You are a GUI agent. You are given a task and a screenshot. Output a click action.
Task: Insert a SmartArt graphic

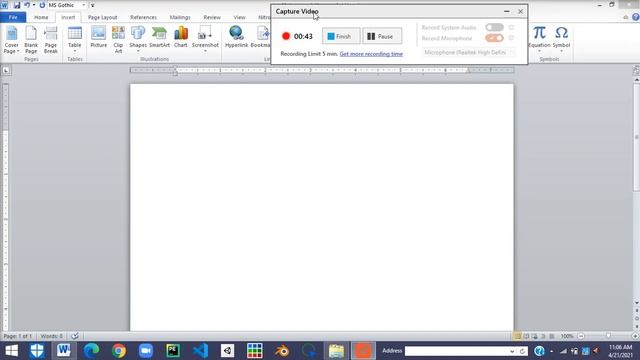click(160, 37)
